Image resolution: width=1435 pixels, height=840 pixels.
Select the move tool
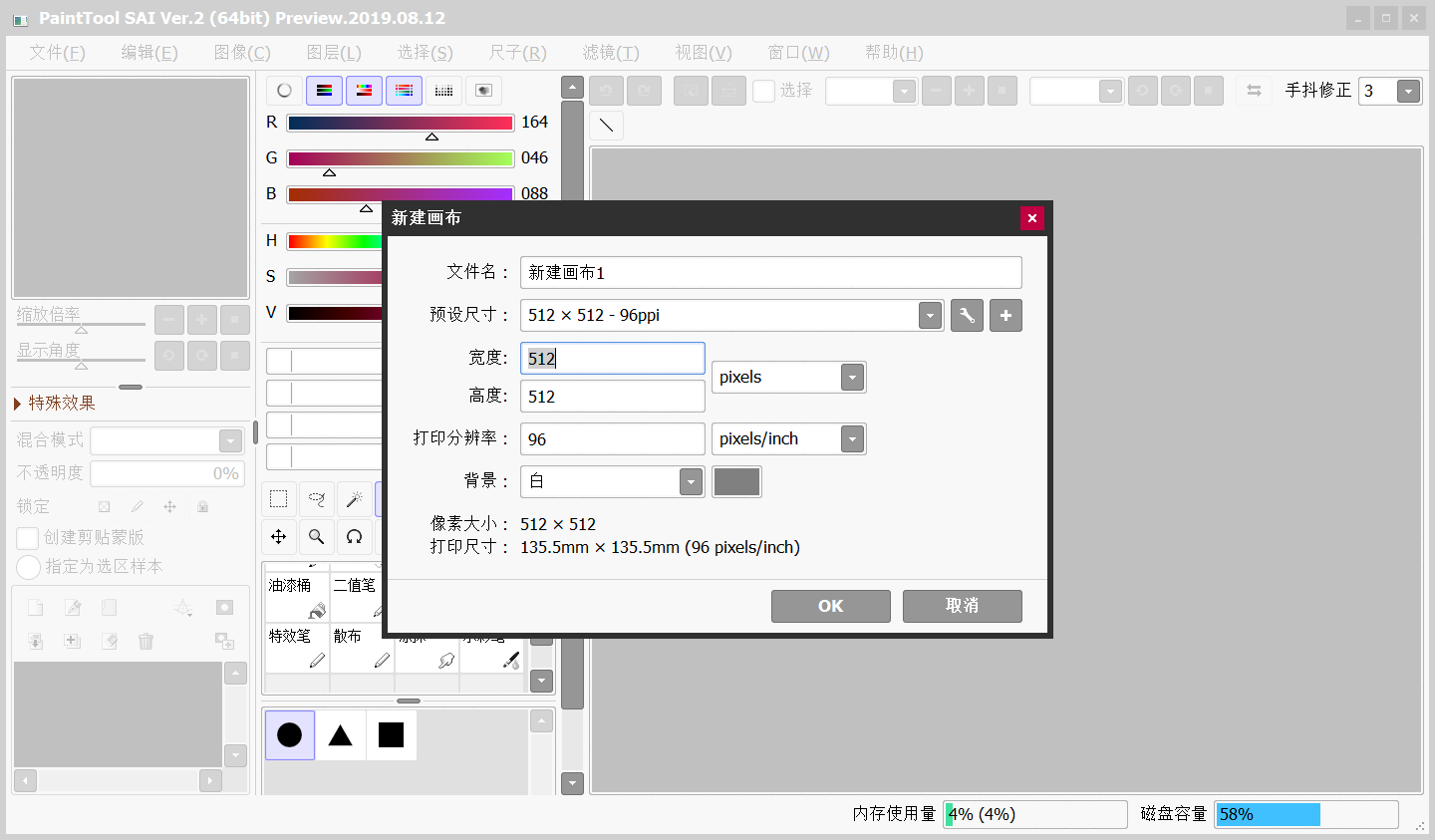pyautogui.click(x=279, y=537)
